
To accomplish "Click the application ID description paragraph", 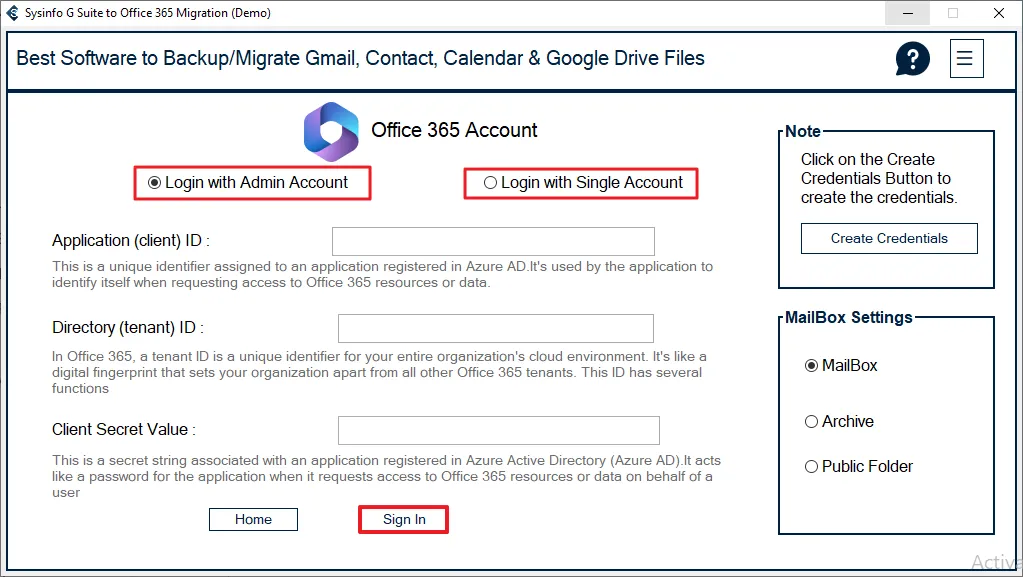I will pos(382,275).
